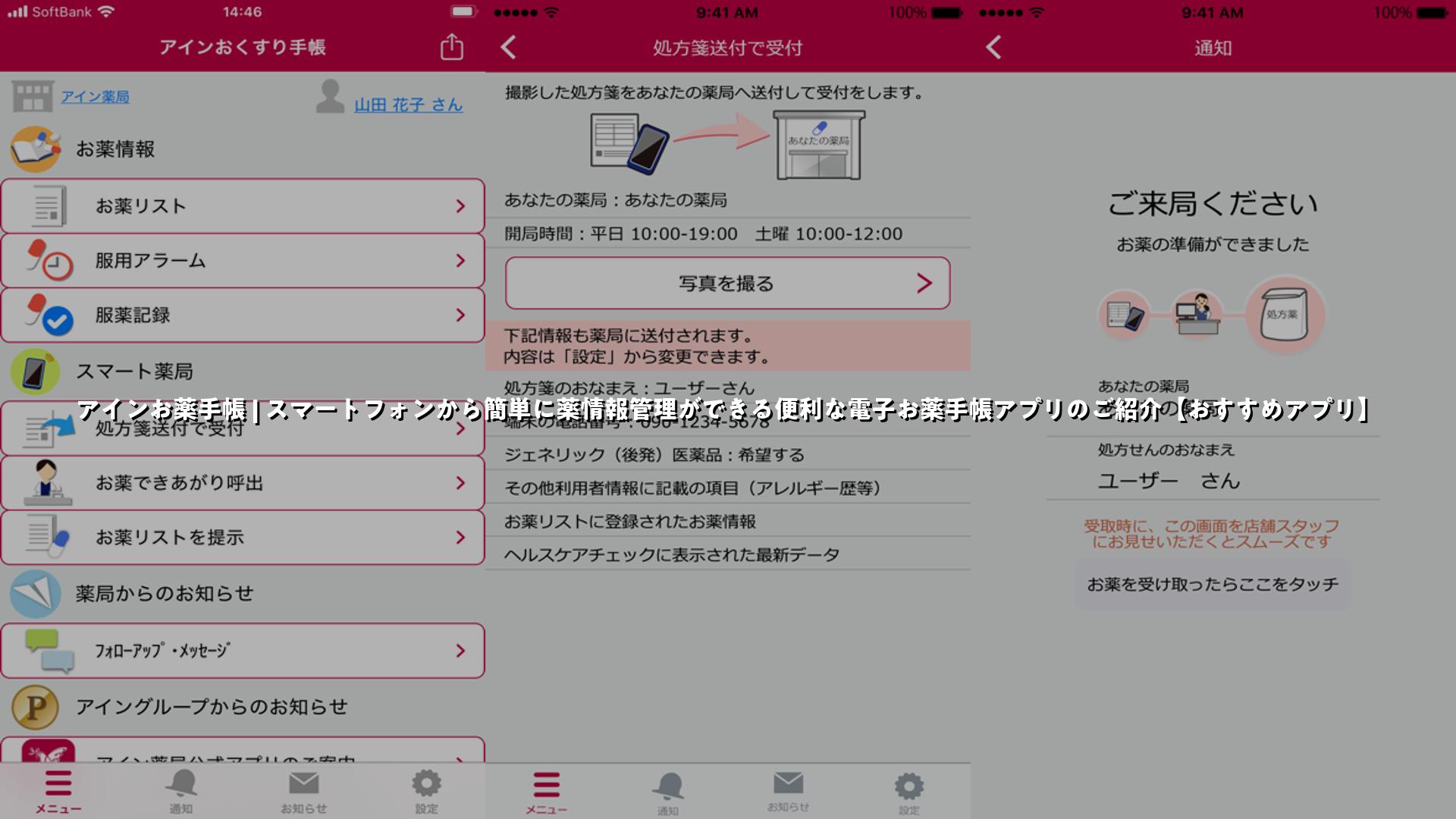Viewport: 1456px width, 819px height.
Task: Open the アイン薬局 pharmacy link
Action: click(95, 97)
